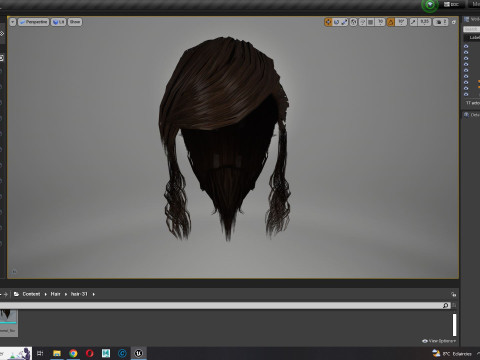The image size is (480, 360).
Task: Select the World Outliner panel tab
Action: click(471, 19)
